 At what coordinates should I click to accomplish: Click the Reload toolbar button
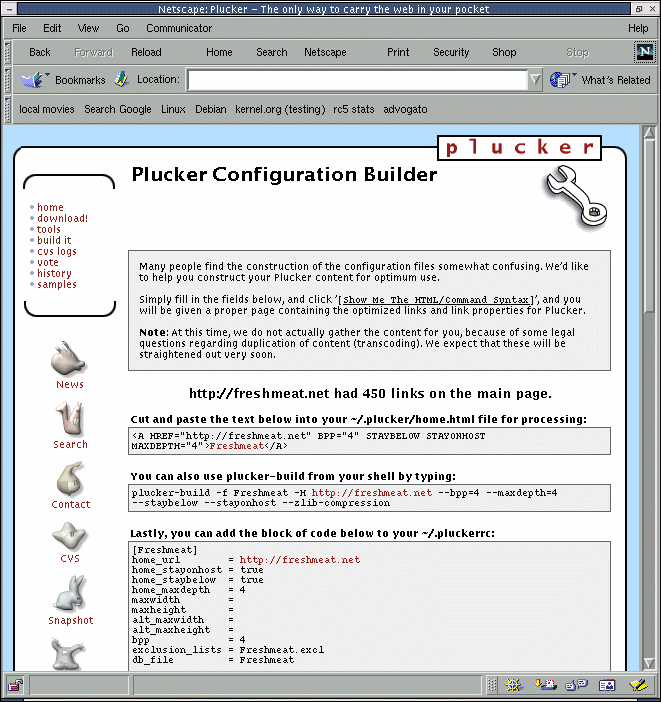click(146, 52)
